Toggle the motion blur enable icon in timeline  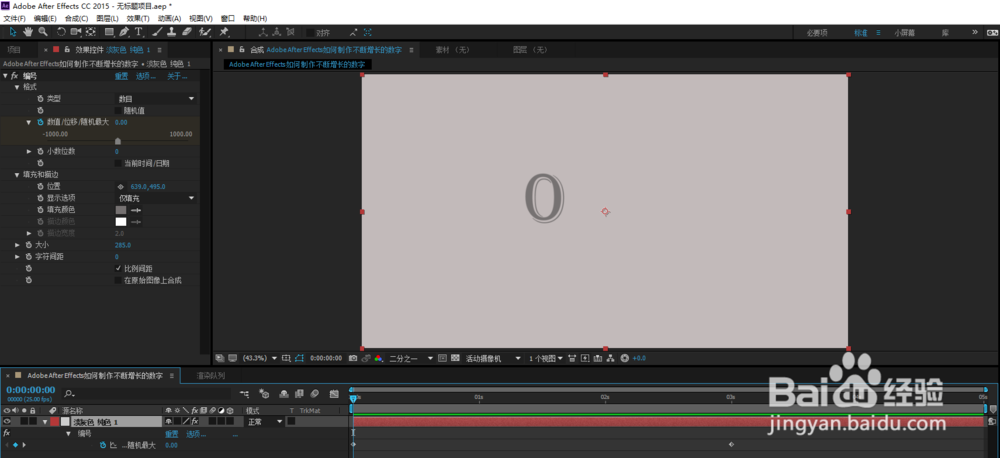[315, 394]
